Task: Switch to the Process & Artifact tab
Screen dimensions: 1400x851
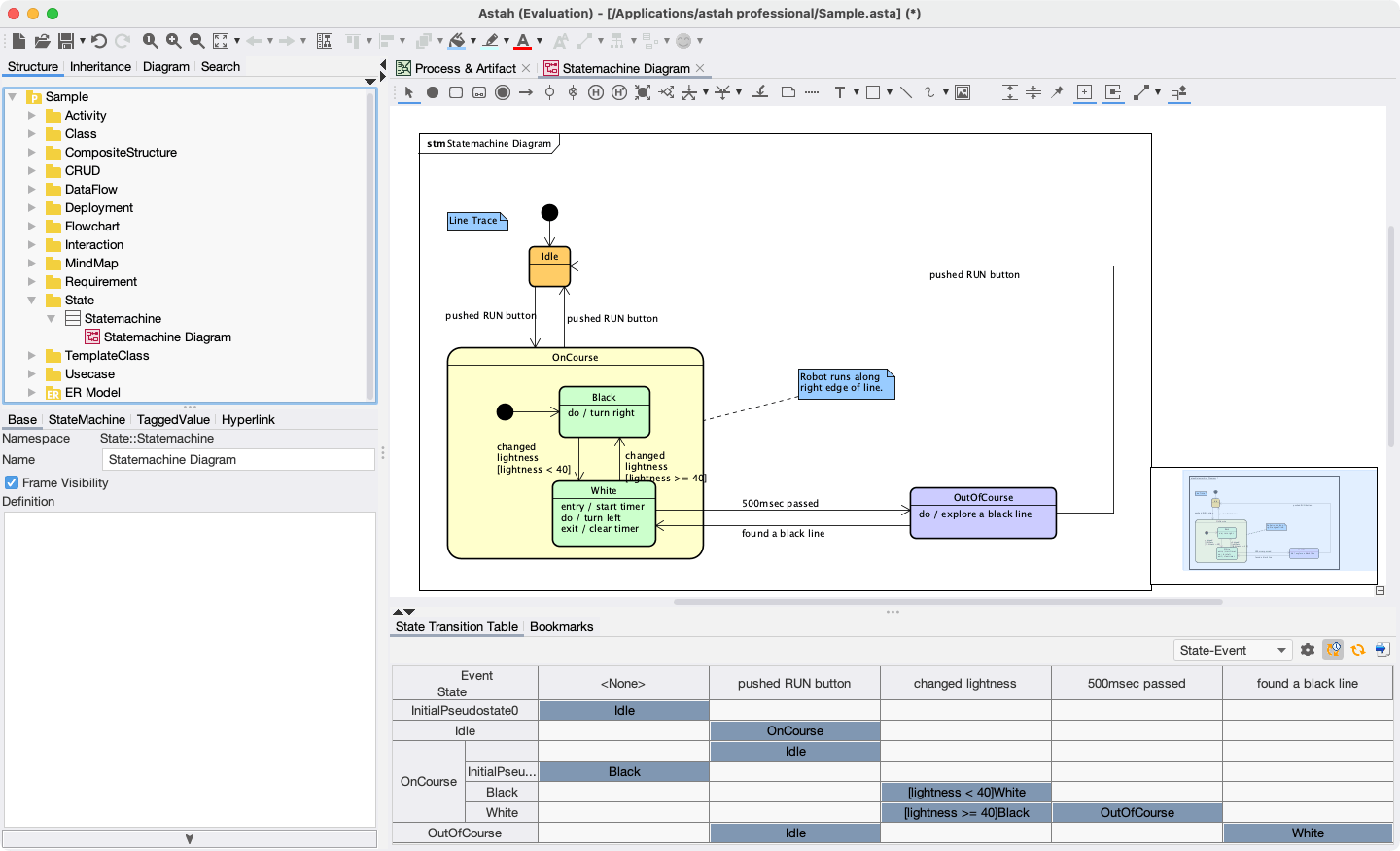Action: click(x=465, y=68)
